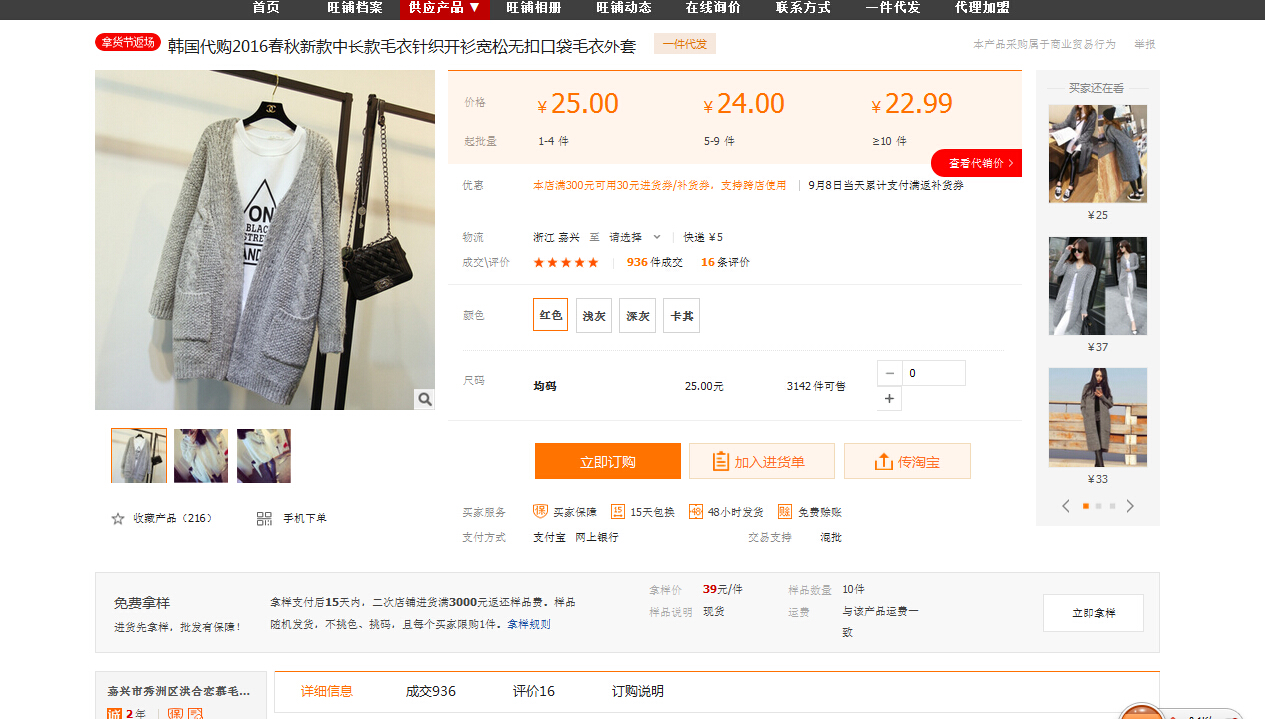Select the 红色 color option
This screenshot has width=1265, height=719.
click(x=550, y=315)
